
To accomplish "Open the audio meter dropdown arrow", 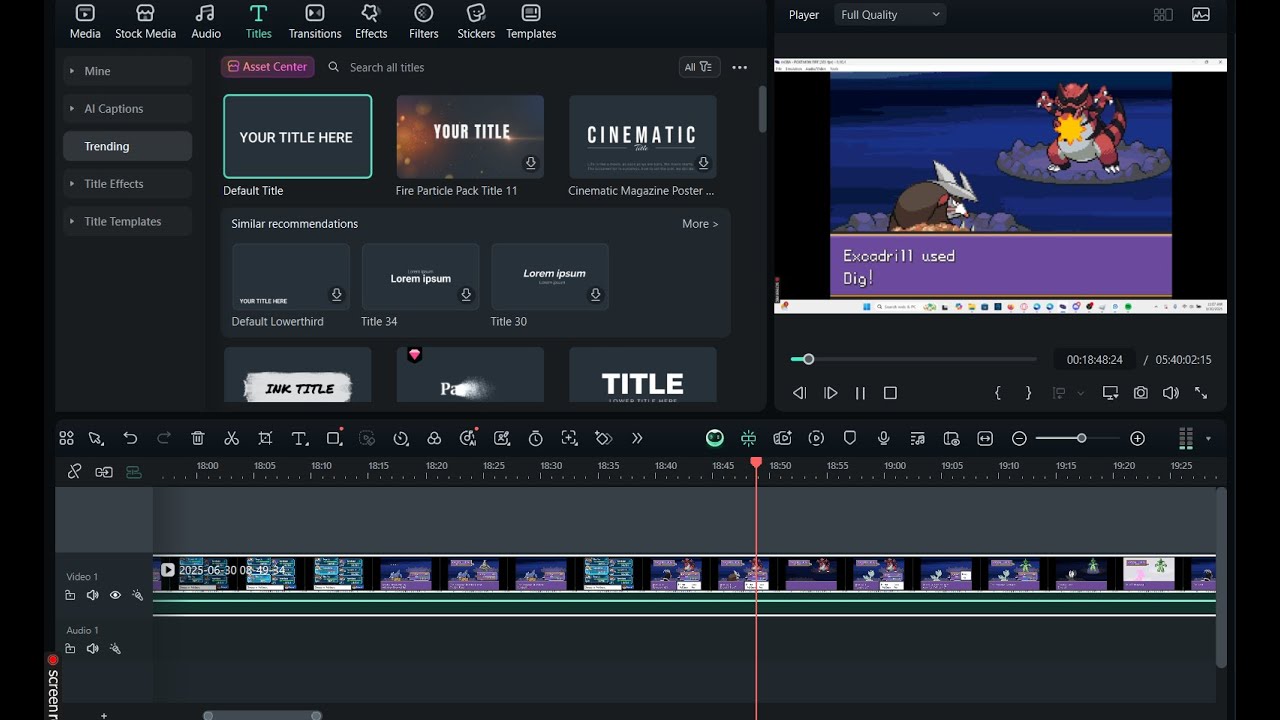I will coord(1208,438).
